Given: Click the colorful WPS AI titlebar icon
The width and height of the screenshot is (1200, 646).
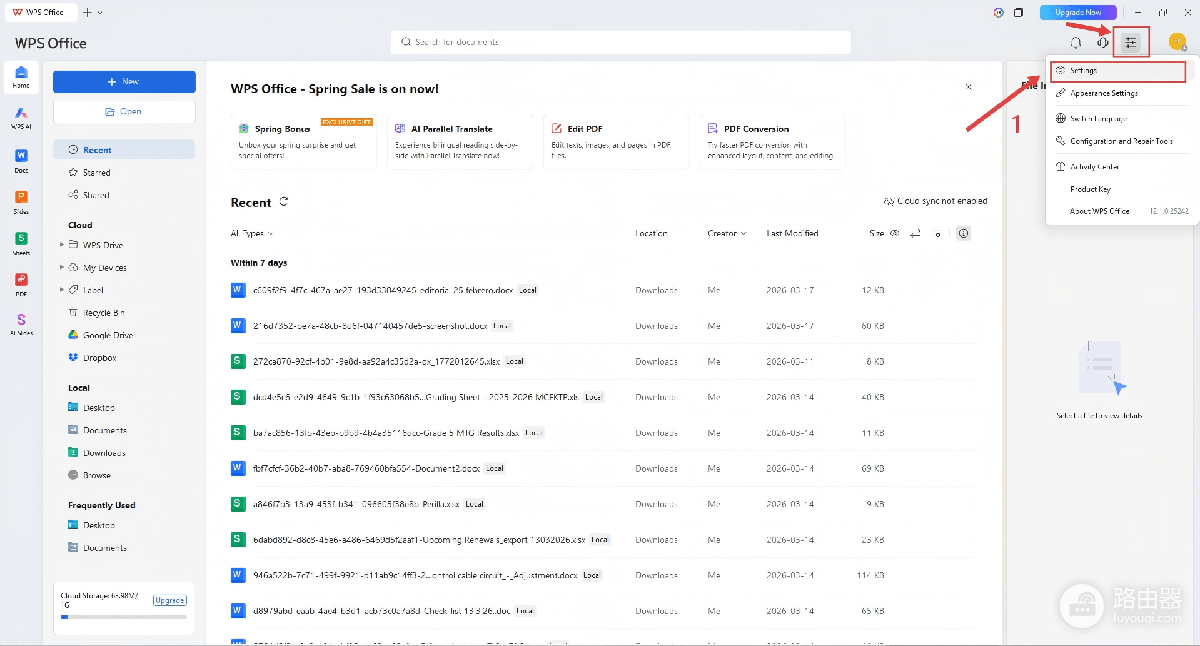Looking at the screenshot, I should click(x=998, y=12).
